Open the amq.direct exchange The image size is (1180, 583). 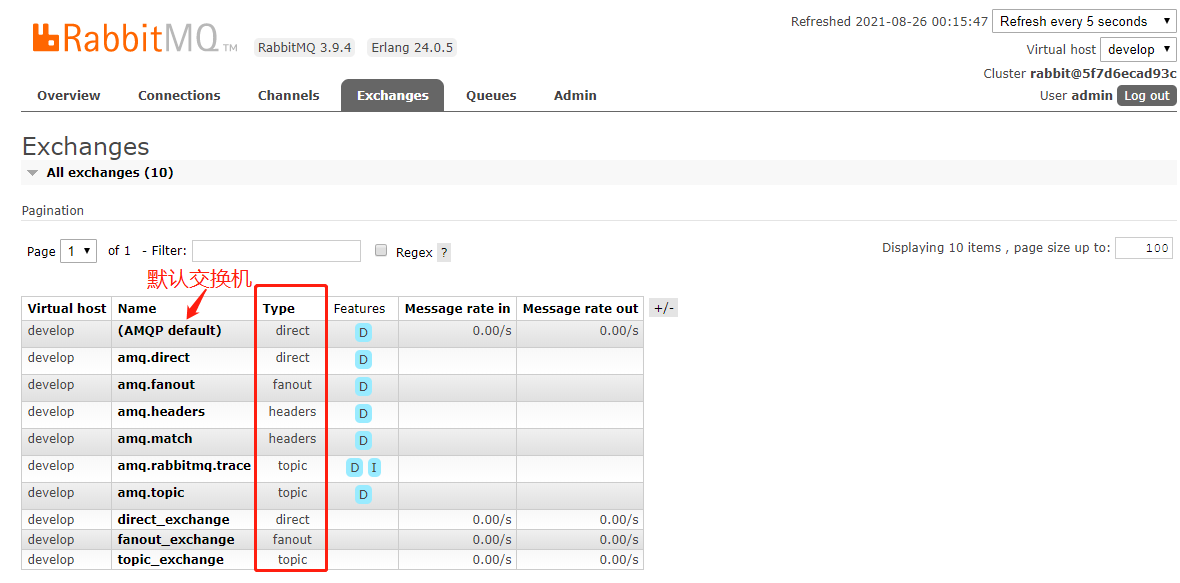click(x=154, y=357)
